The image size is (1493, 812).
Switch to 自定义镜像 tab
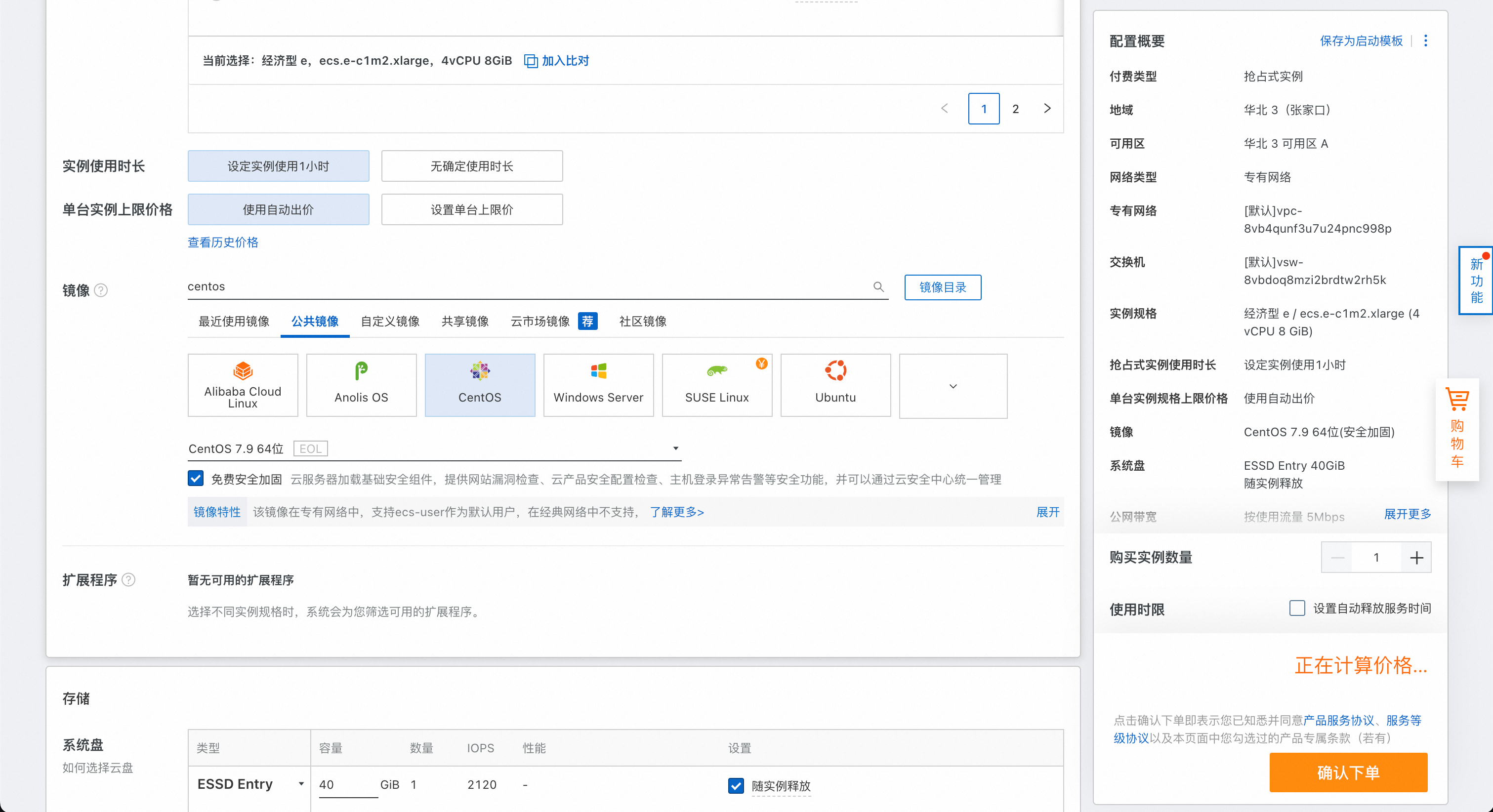[390, 321]
